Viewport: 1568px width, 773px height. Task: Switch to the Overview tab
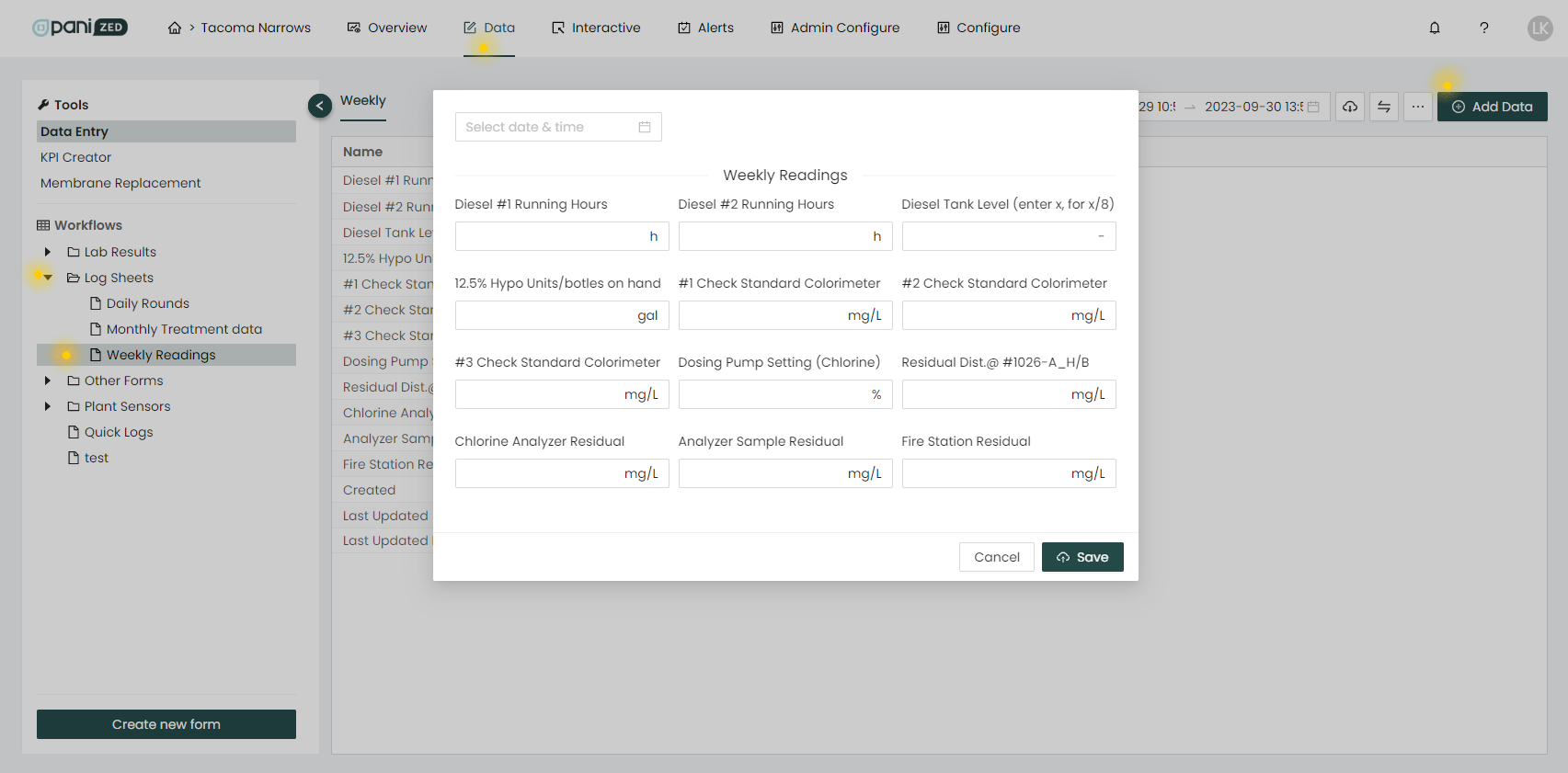point(387,28)
